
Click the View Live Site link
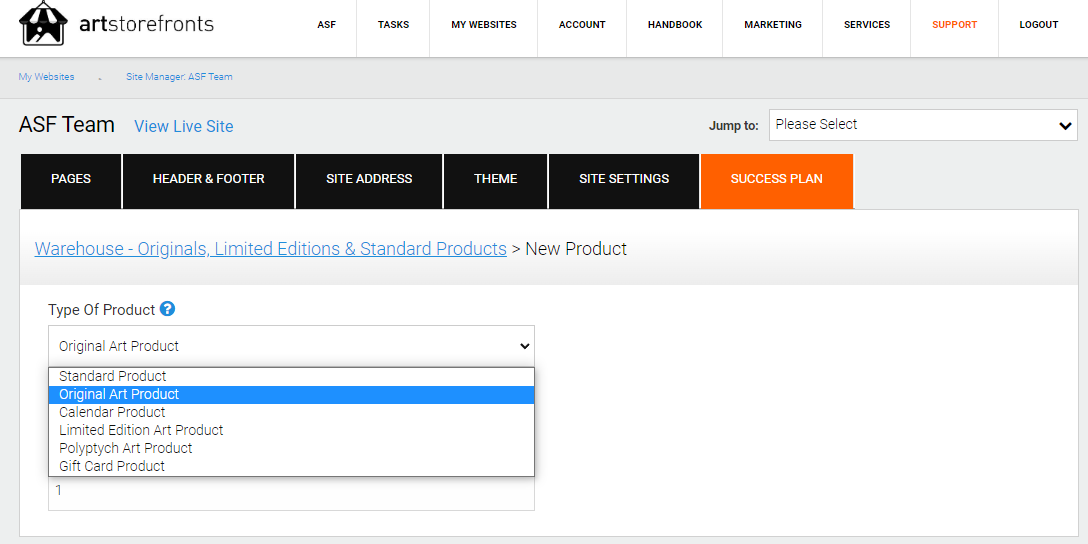(184, 126)
